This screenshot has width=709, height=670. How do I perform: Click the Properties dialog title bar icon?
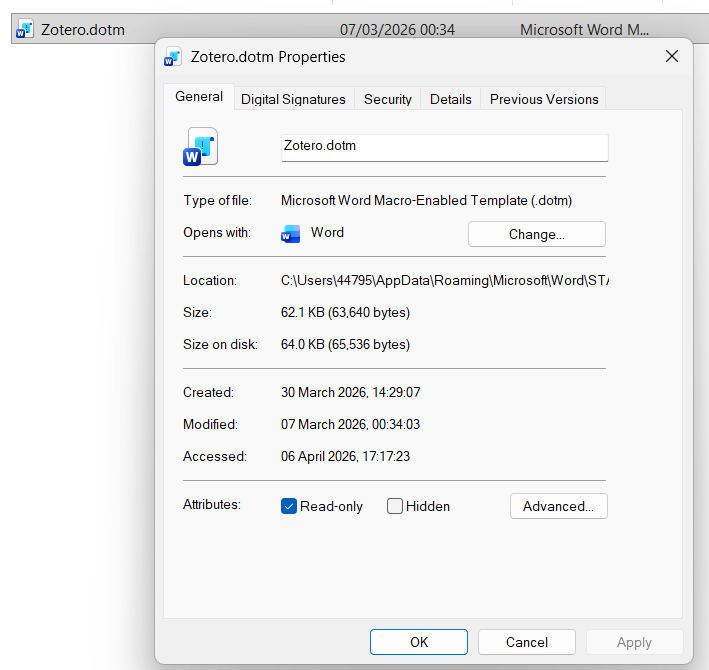pyautogui.click(x=173, y=57)
